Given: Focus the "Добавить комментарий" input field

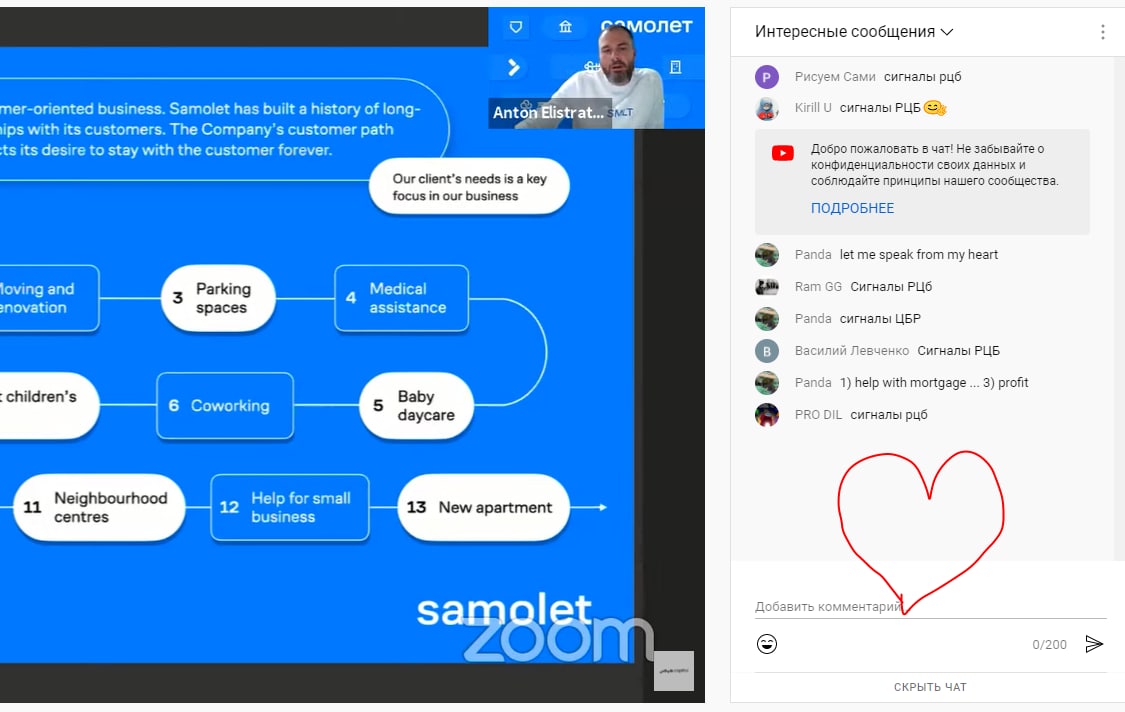Looking at the screenshot, I should [930, 606].
